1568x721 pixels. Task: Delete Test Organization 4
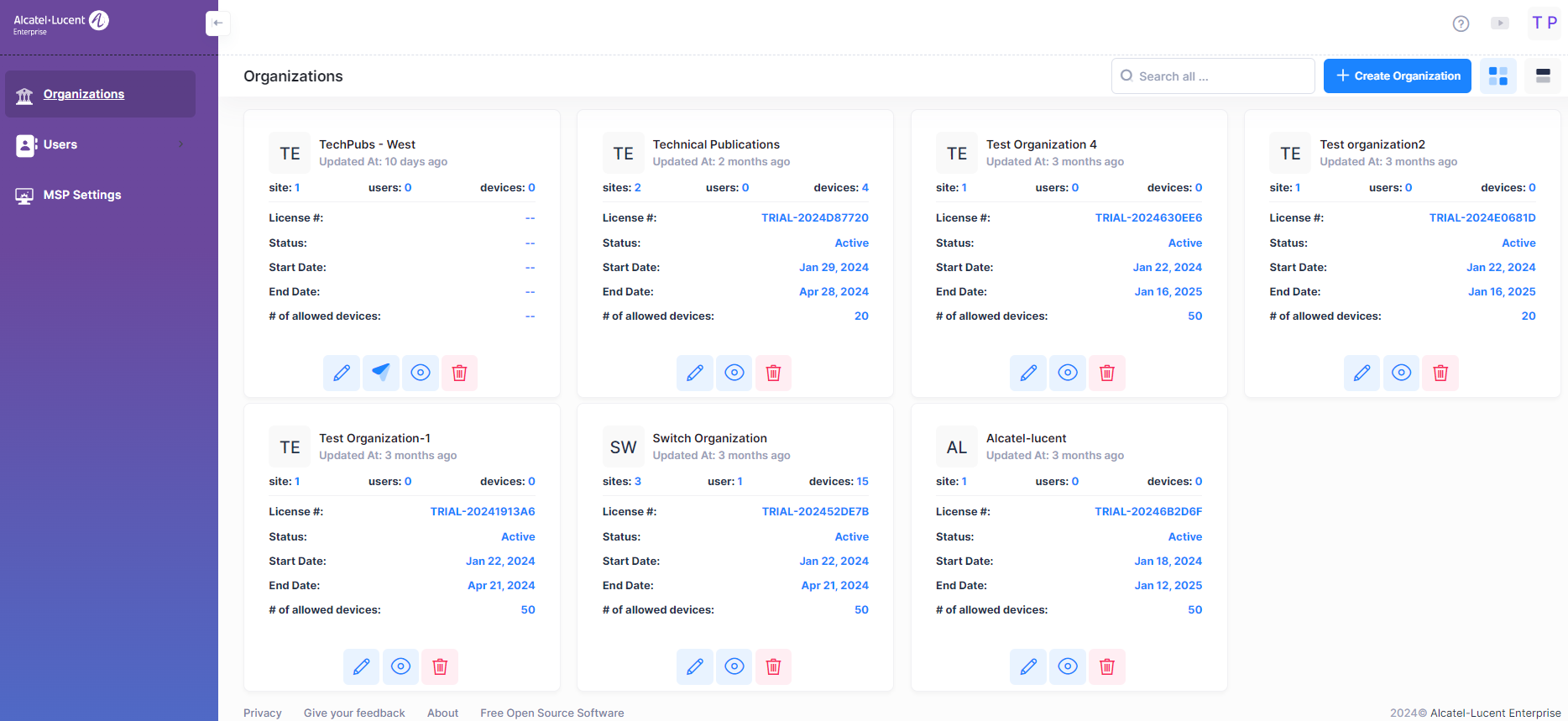[1107, 373]
